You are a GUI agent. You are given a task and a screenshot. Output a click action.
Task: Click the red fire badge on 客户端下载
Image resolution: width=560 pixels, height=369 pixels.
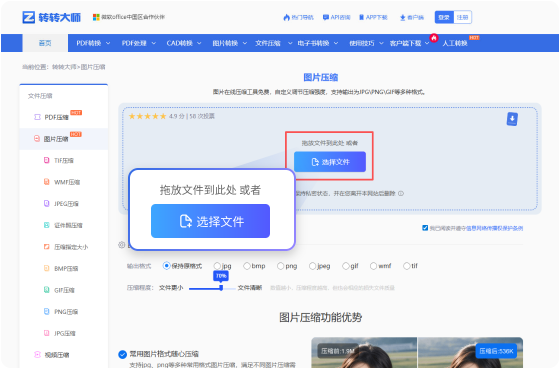[x=434, y=38]
